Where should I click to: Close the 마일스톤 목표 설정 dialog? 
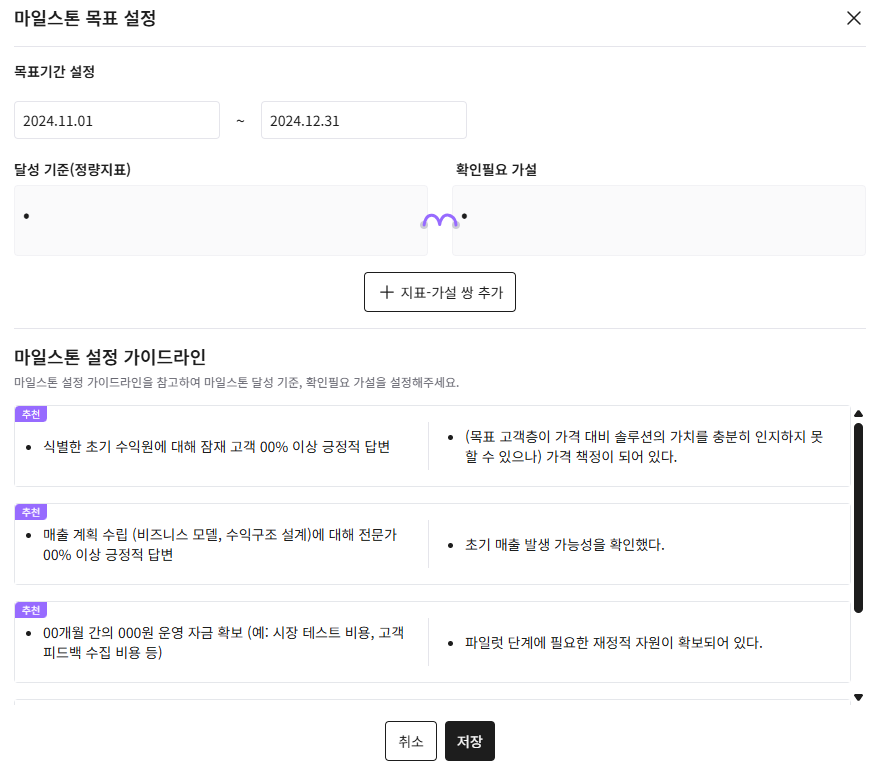(853, 18)
